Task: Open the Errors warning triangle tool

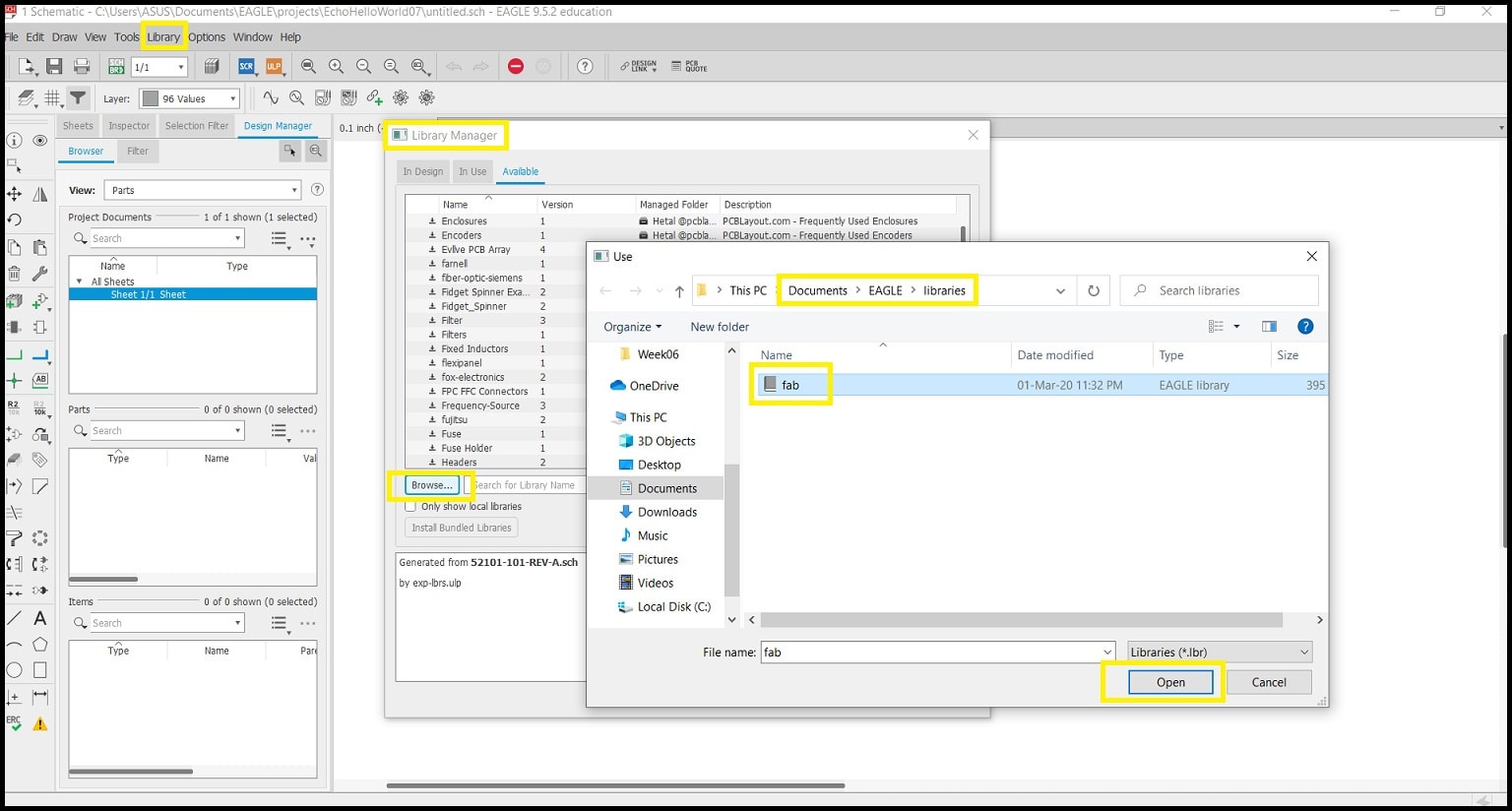Action: [40, 723]
